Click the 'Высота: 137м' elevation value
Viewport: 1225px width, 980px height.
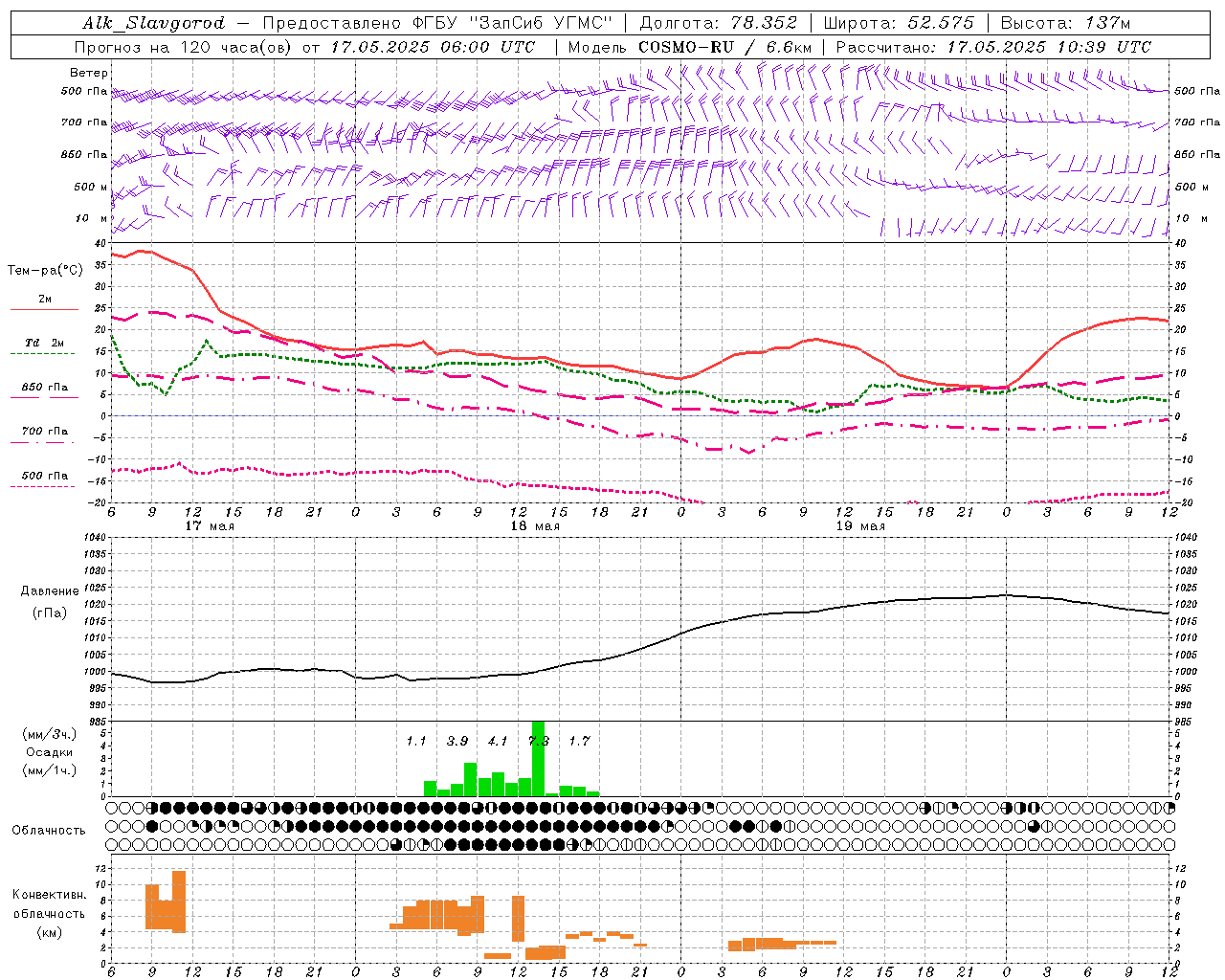point(1066,23)
